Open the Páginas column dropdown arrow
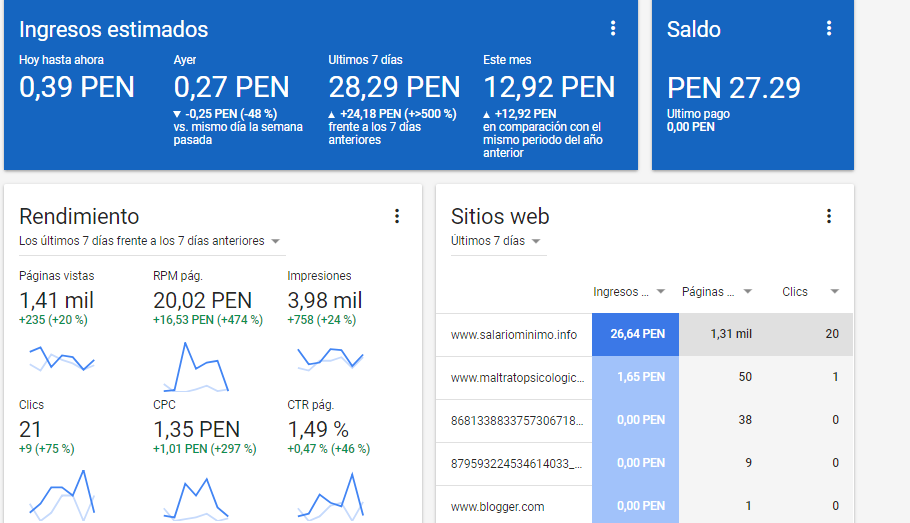Image resolution: width=910 pixels, height=523 pixels. [x=748, y=291]
